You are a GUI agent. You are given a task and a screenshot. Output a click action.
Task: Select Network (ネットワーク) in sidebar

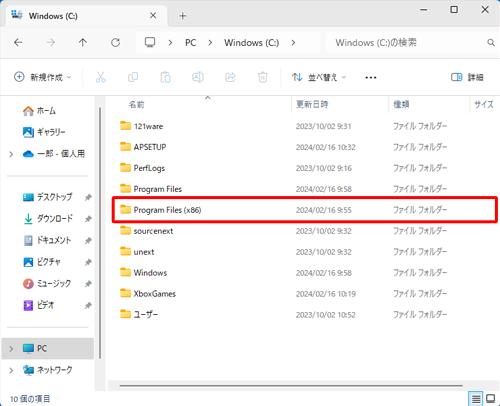pos(47,370)
